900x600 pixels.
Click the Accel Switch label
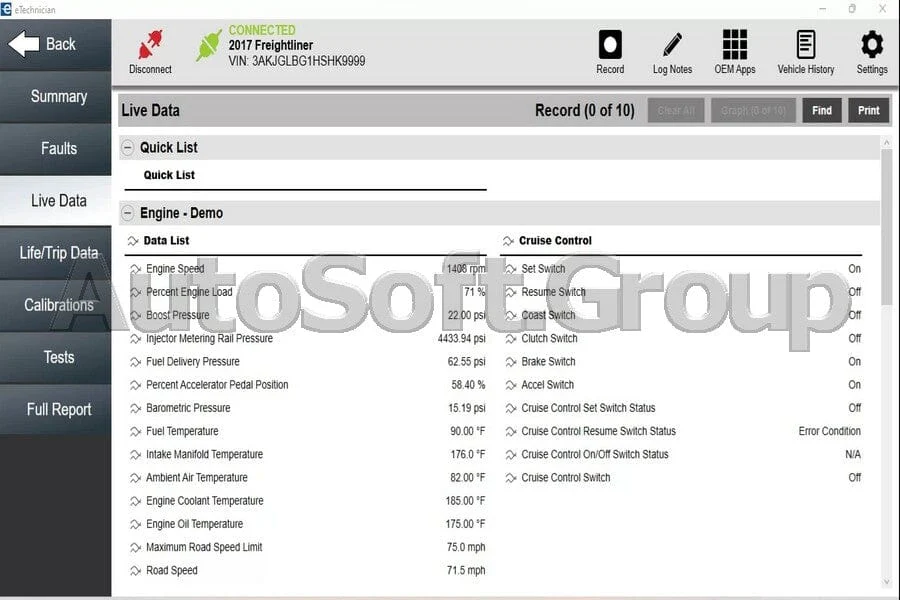pos(548,385)
